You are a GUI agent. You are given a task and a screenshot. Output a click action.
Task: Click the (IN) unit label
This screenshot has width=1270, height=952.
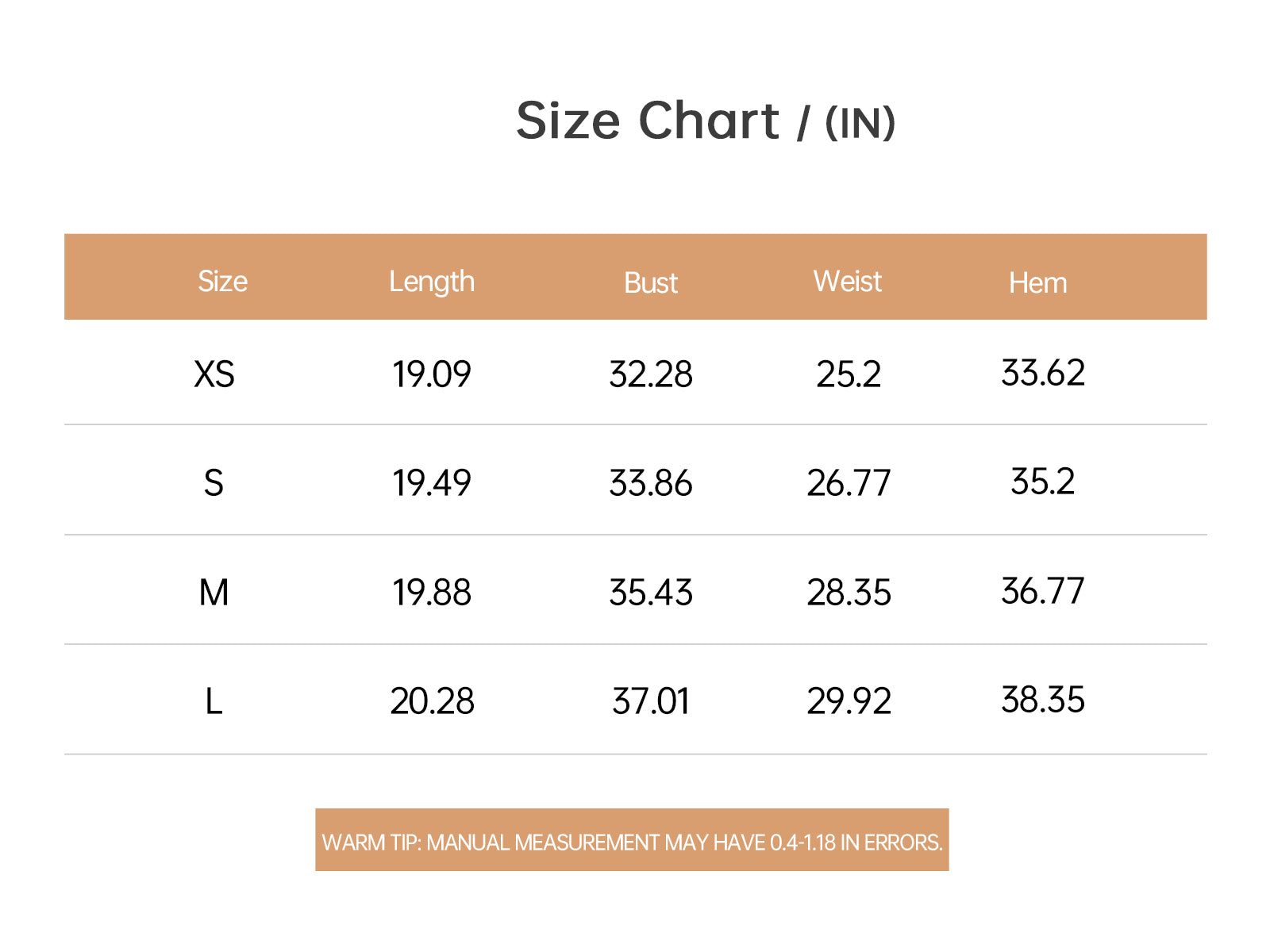(860, 124)
